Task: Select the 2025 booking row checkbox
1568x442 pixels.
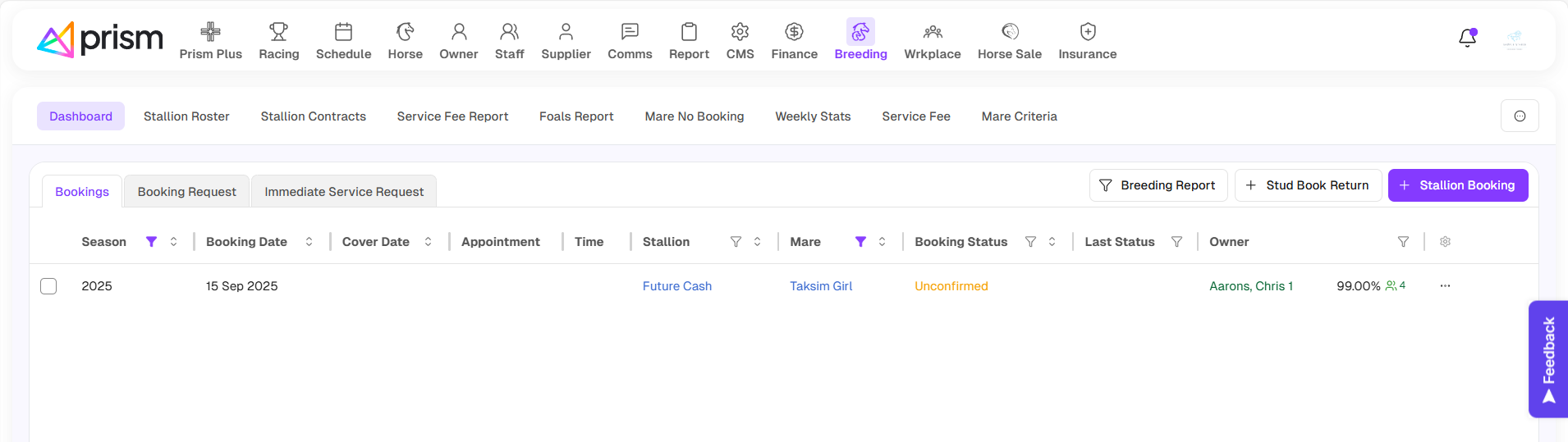Action: tap(48, 286)
